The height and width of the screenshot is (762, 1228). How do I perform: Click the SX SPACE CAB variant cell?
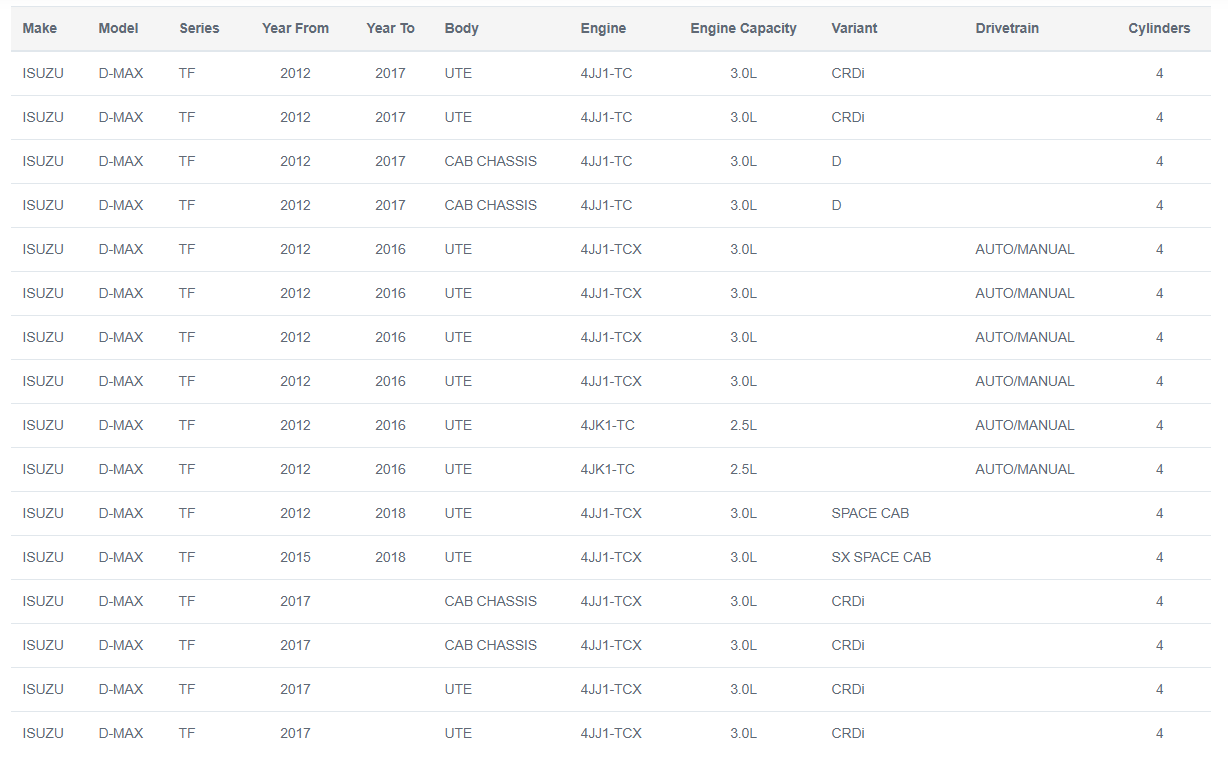[x=881, y=557]
